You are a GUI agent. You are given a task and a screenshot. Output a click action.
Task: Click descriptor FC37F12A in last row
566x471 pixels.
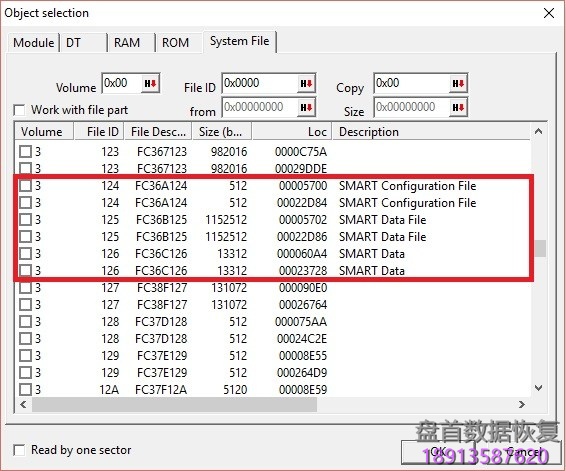click(161, 389)
